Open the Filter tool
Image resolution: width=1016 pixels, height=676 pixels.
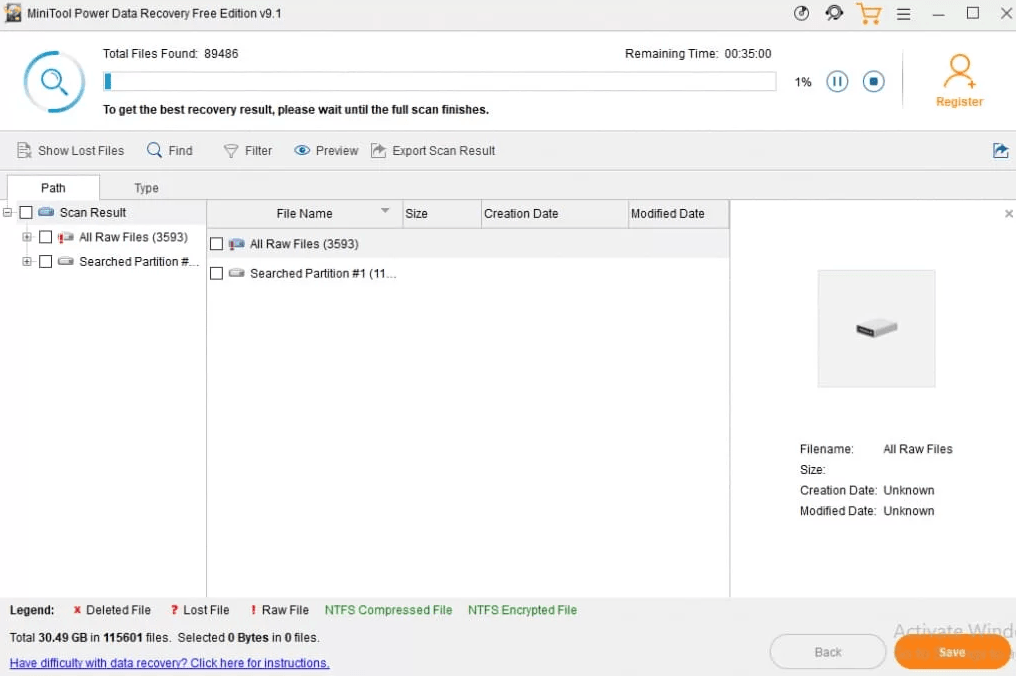point(248,150)
